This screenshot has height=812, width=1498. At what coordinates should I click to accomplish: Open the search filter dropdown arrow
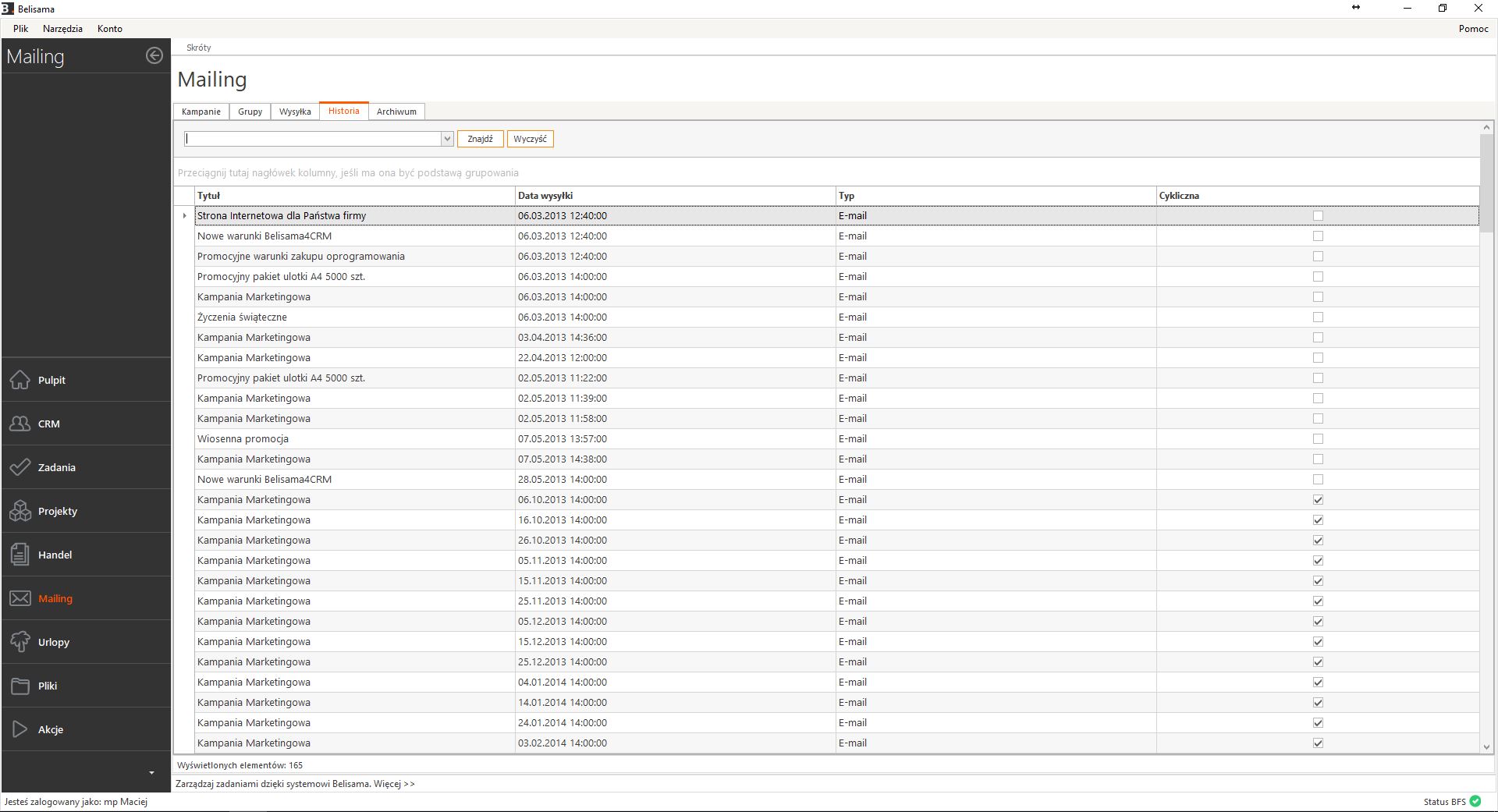point(447,139)
